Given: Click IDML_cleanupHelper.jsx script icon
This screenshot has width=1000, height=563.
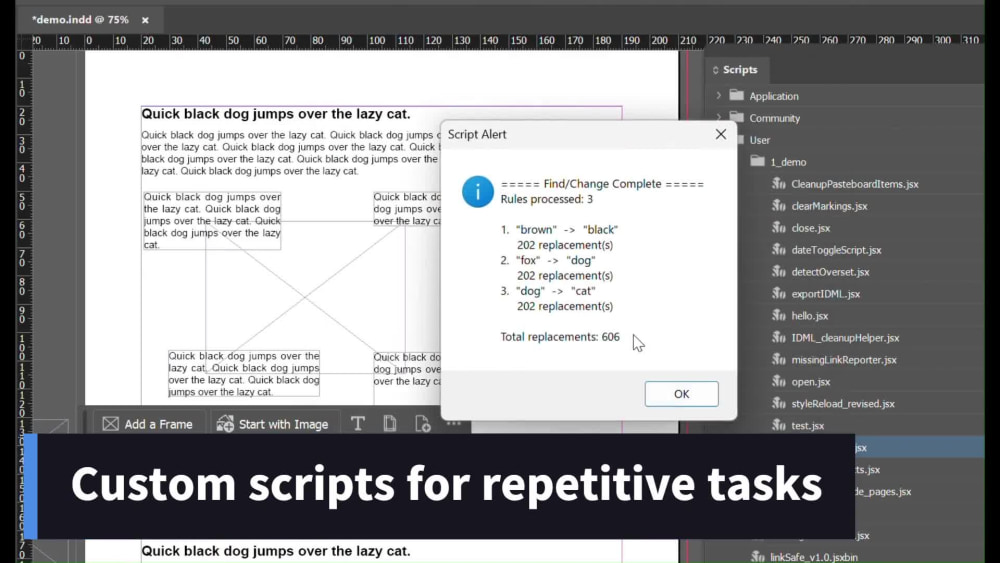Looking at the screenshot, I should pyautogui.click(x=779, y=337).
